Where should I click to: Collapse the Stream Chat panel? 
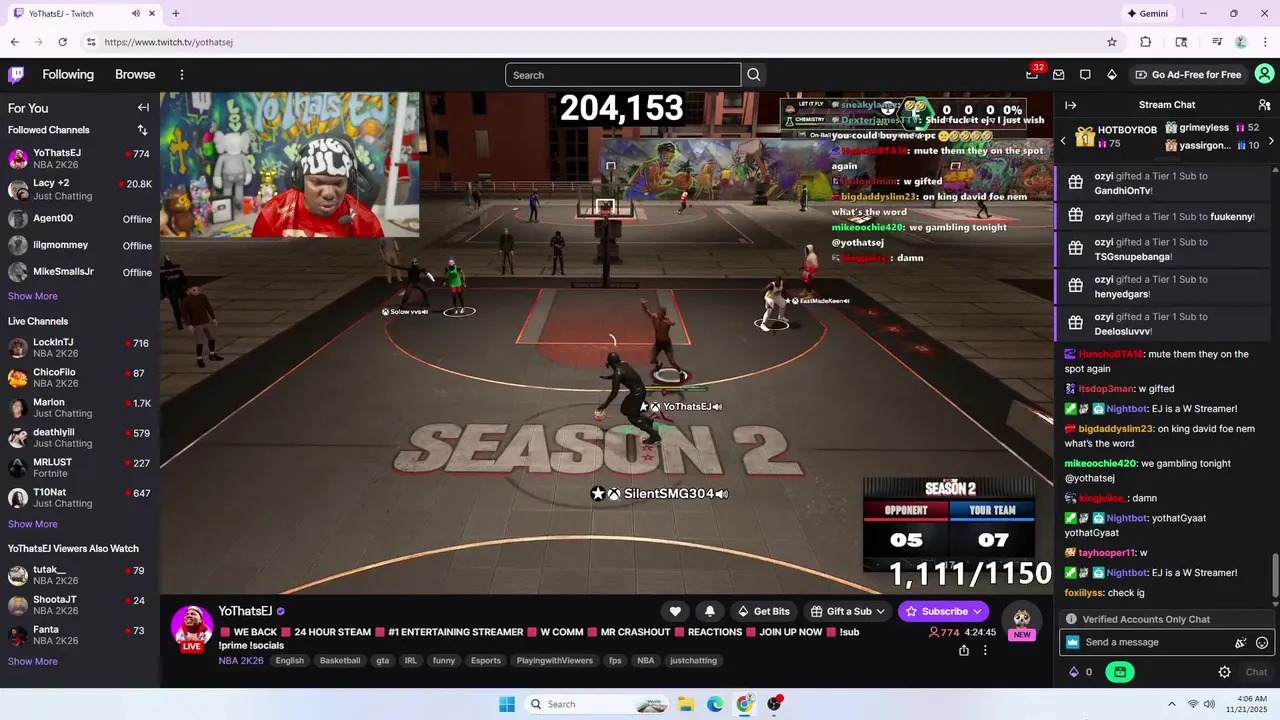click(x=1070, y=105)
